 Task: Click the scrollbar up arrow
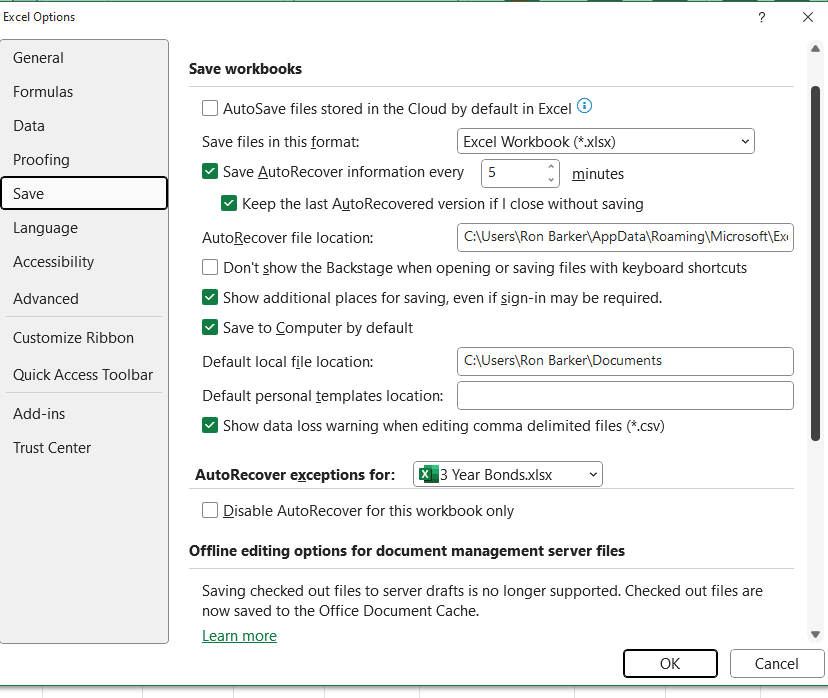point(815,49)
